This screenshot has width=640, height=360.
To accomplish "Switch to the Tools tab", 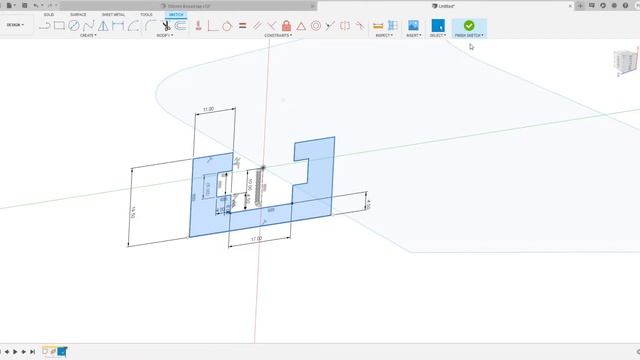I will click(146, 15).
